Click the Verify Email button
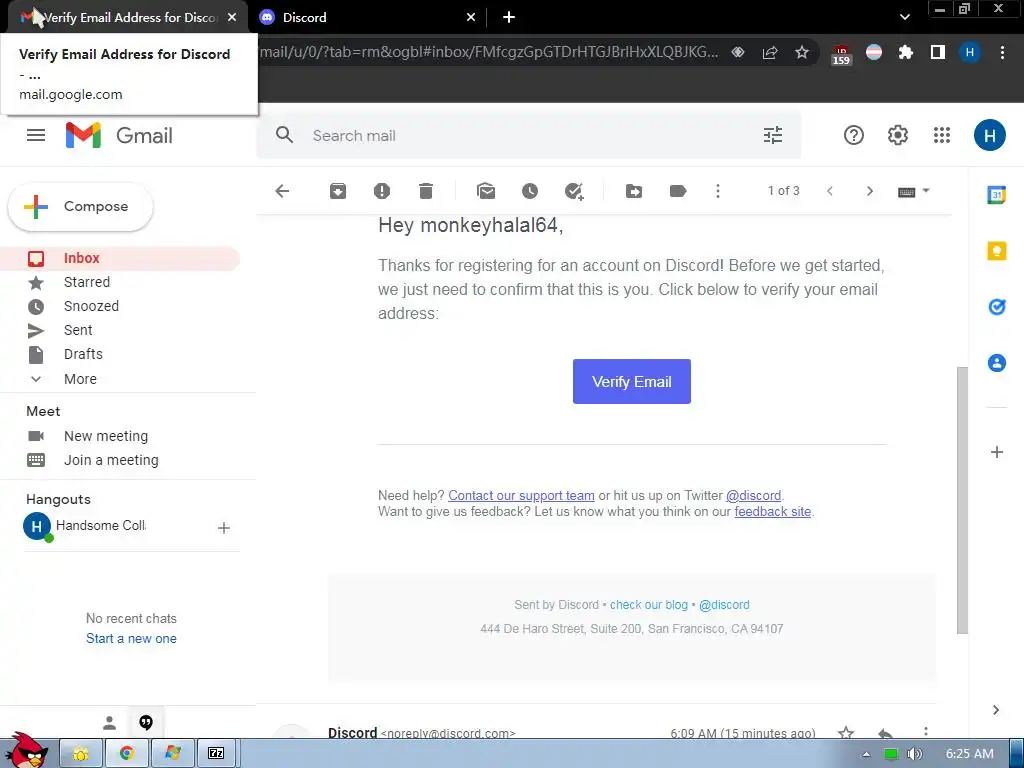The image size is (1024, 768). [632, 381]
